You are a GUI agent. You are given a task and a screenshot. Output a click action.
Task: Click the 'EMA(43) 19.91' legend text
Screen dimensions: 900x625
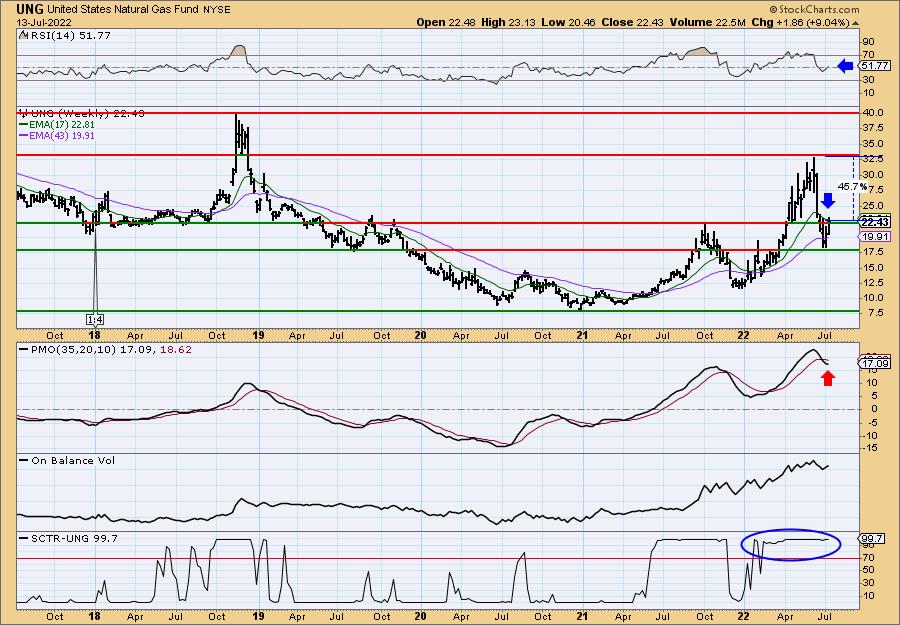click(62, 136)
